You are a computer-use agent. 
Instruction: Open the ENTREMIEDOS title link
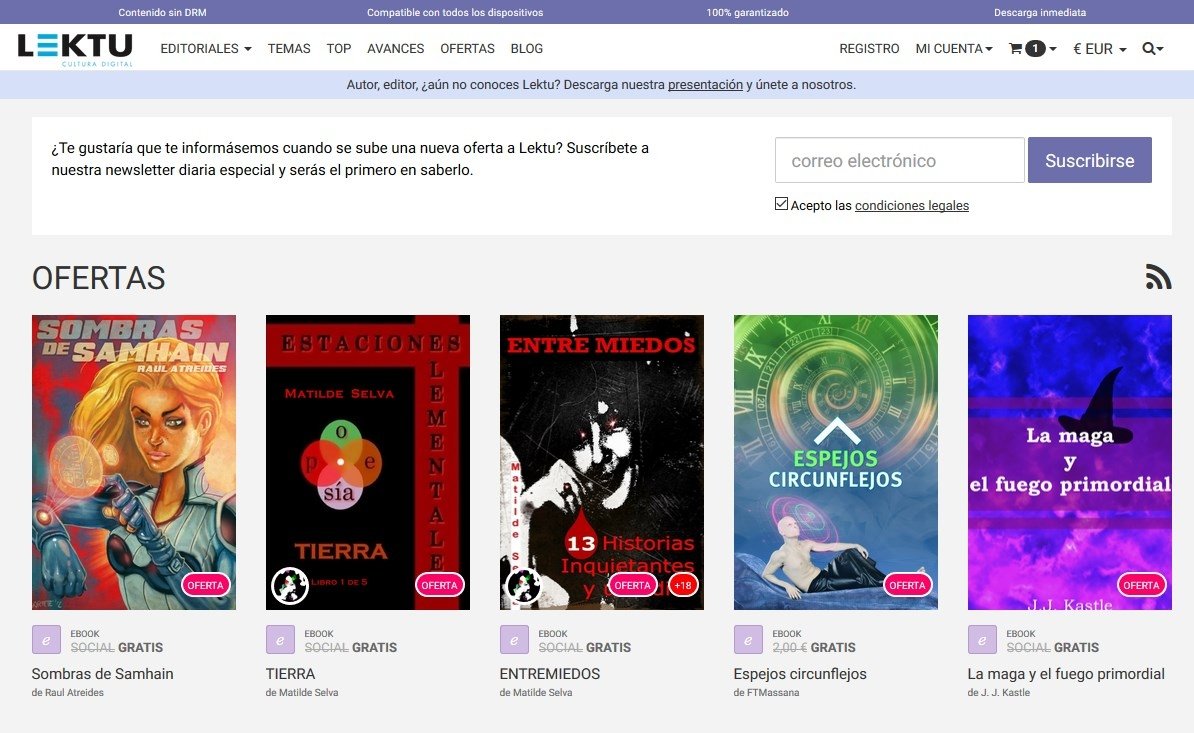(550, 674)
